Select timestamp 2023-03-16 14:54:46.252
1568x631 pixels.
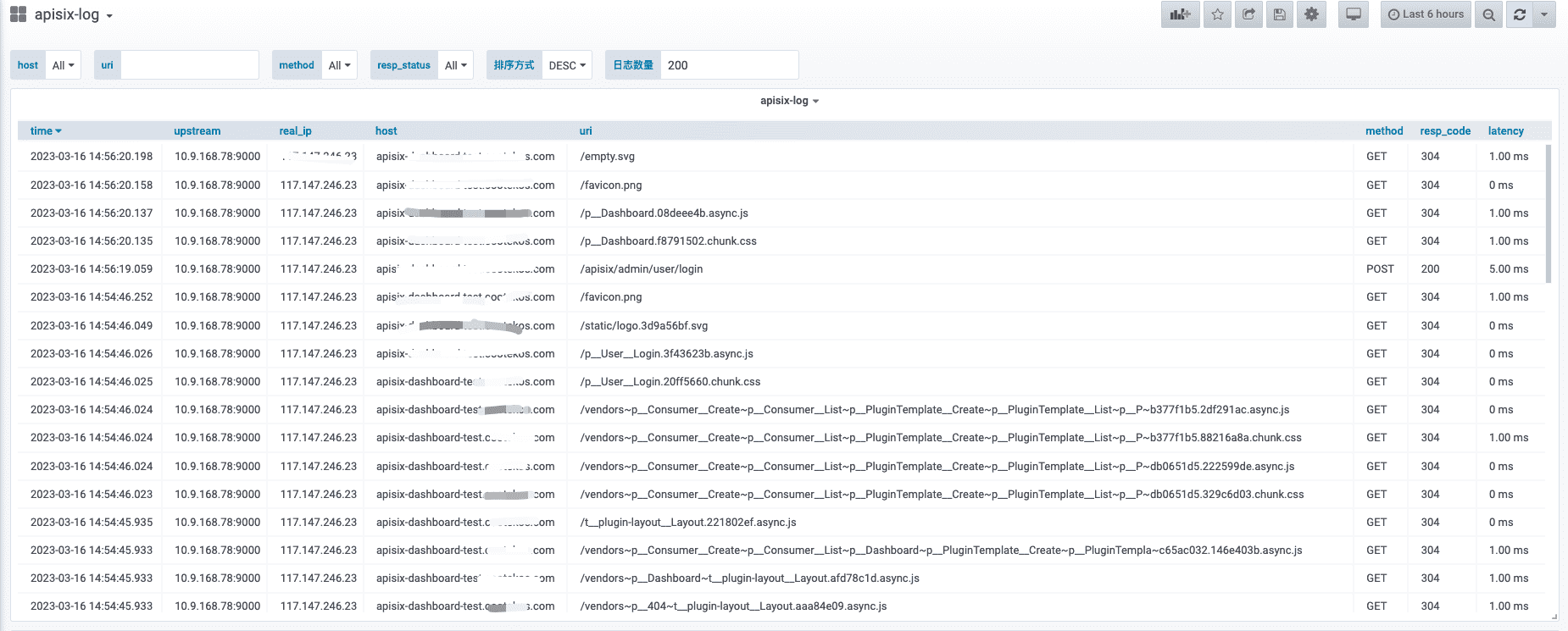pyautogui.click(x=92, y=297)
